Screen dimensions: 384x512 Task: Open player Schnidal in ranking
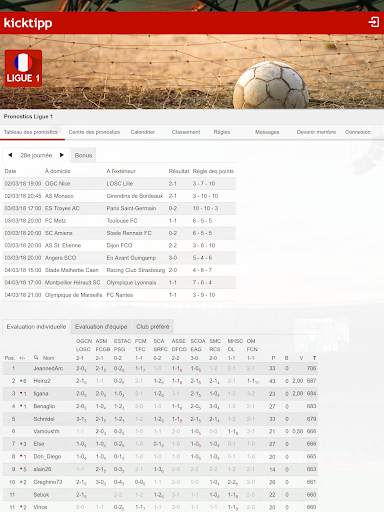pyautogui.click(x=44, y=419)
